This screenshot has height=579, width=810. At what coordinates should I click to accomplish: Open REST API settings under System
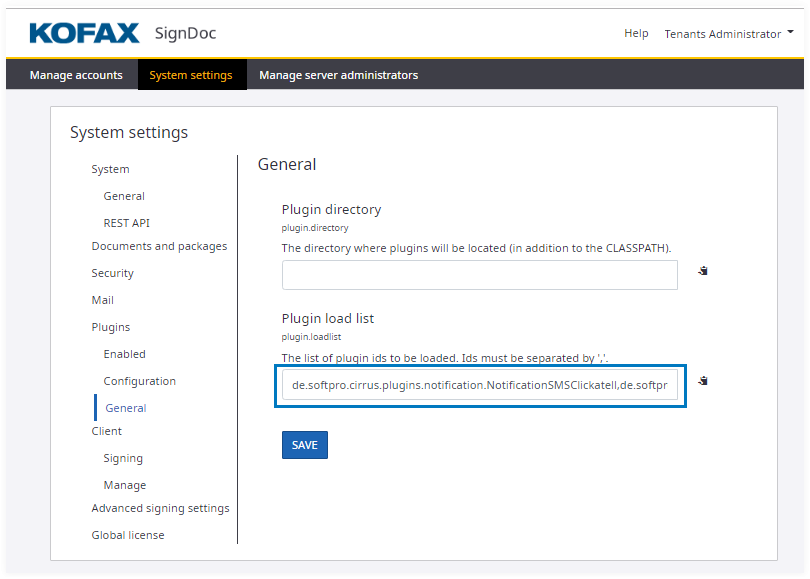point(126,223)
